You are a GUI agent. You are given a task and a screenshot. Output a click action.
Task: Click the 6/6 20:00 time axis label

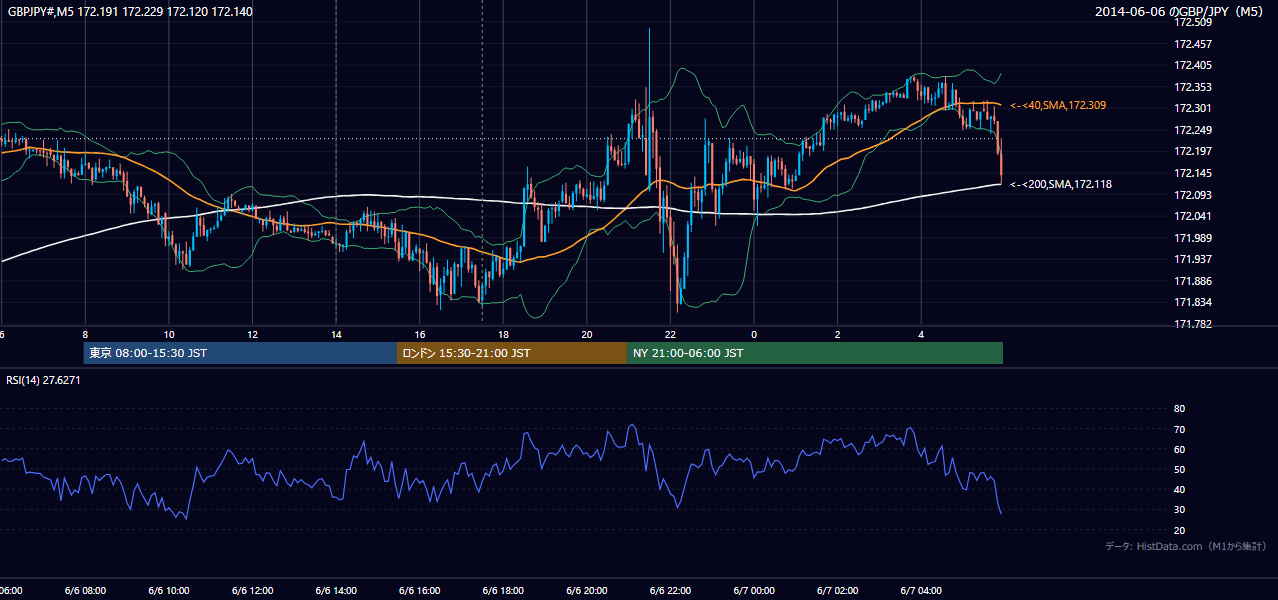[587, 590]
